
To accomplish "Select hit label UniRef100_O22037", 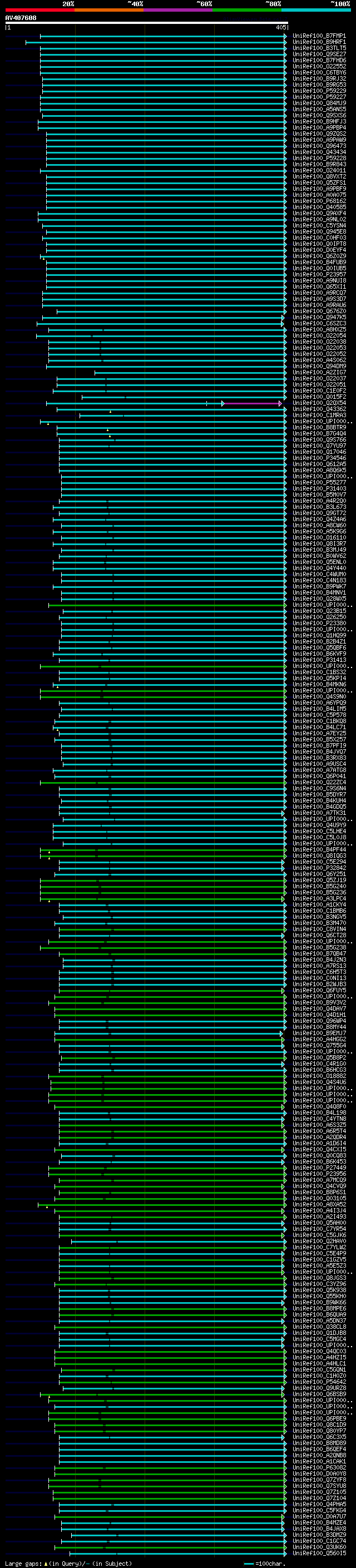I will pyautogui.click(x=319, y=379).
